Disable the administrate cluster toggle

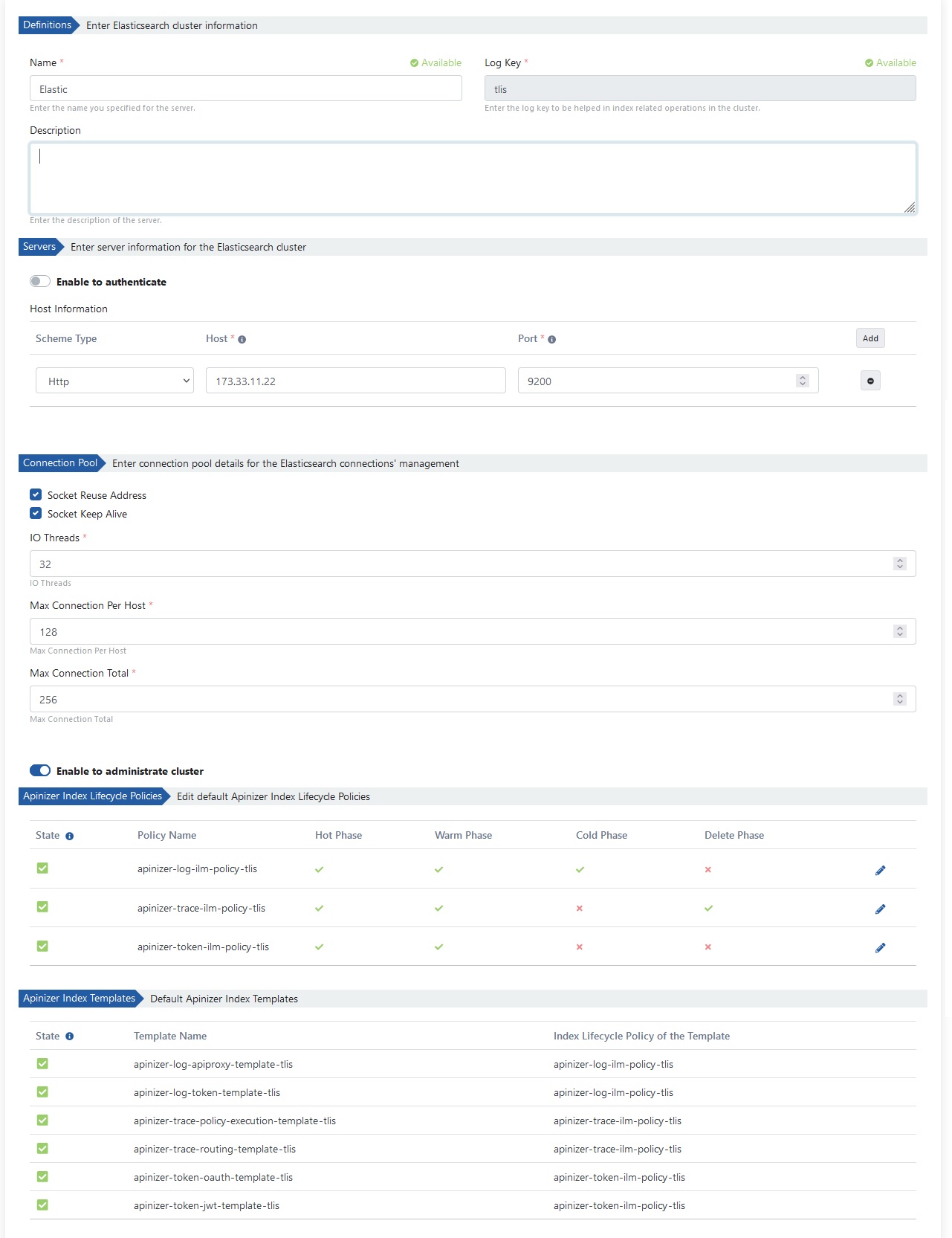(40, 770)
